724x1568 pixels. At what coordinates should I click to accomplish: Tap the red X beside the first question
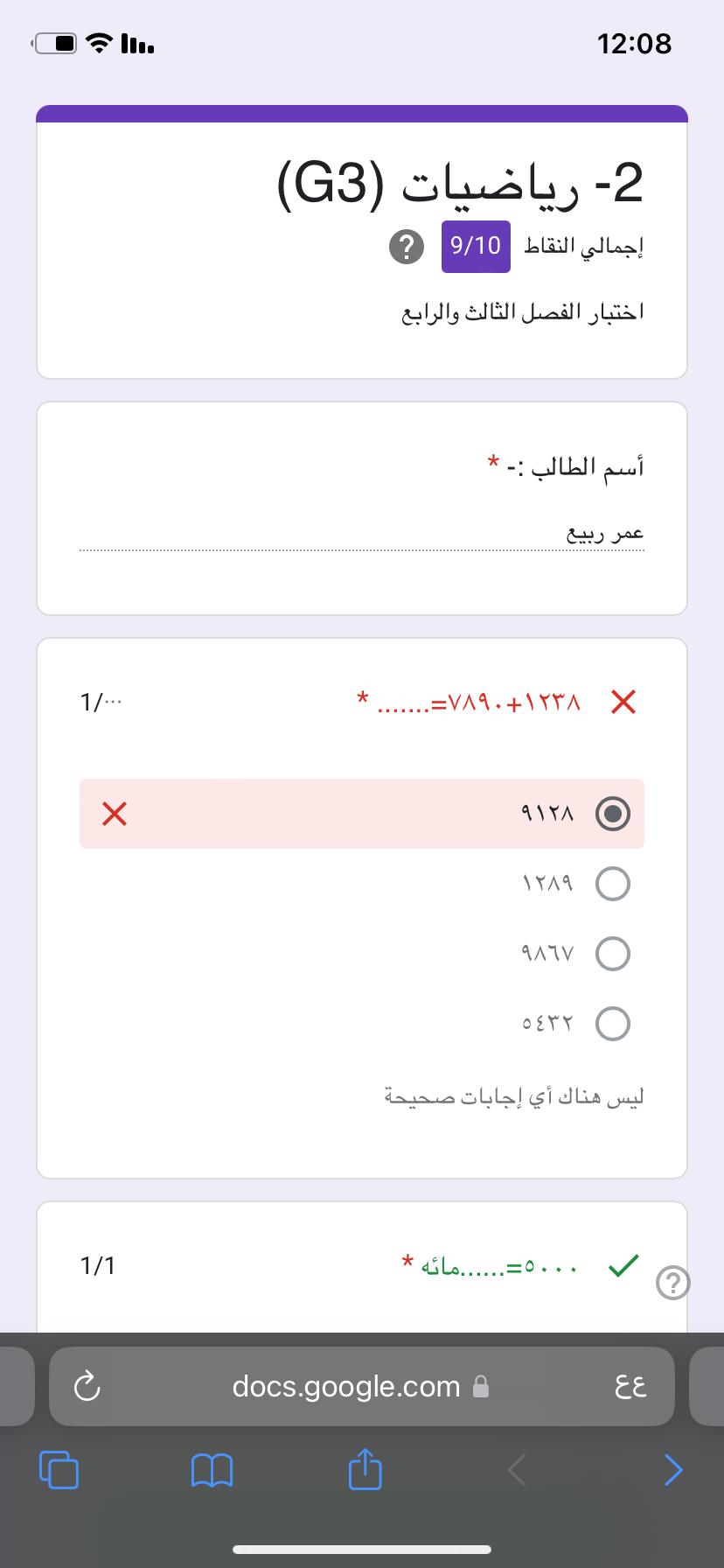[x=623, y=702]
